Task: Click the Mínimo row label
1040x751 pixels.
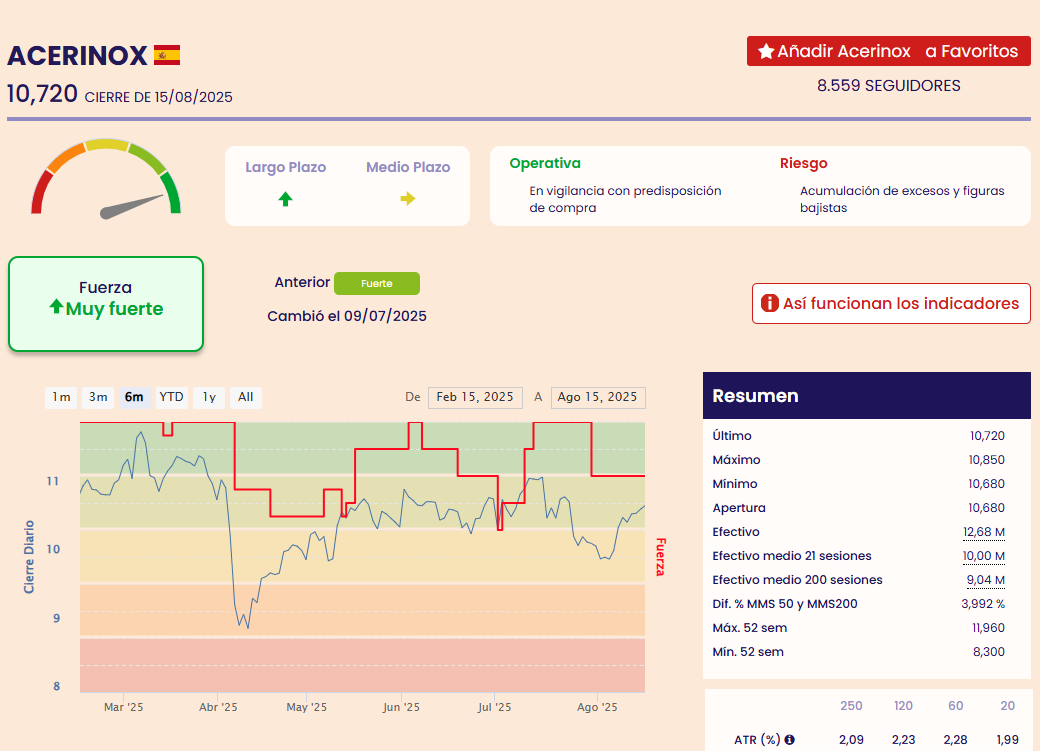Action: (735, 484)
